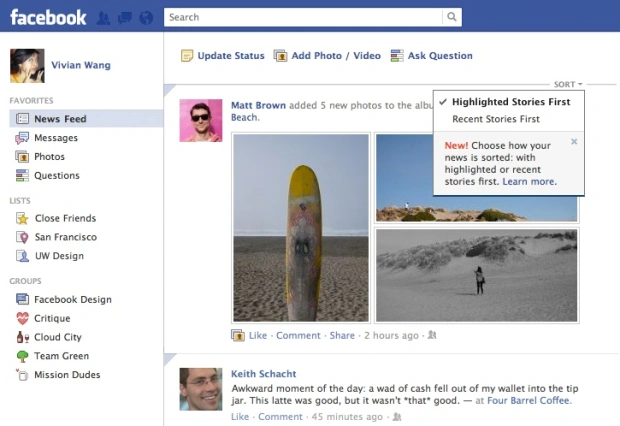Click into the Search field
The image size is (620, 426).
click(x=303, y=17)
